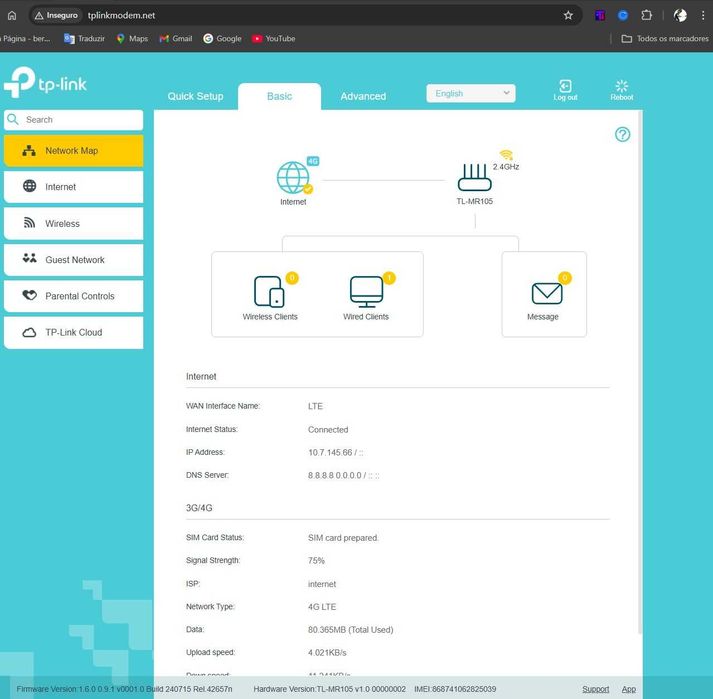The image size is (713, 699).
Task: Open the Wireless sidebar item
Action: (x=74, y=223)
